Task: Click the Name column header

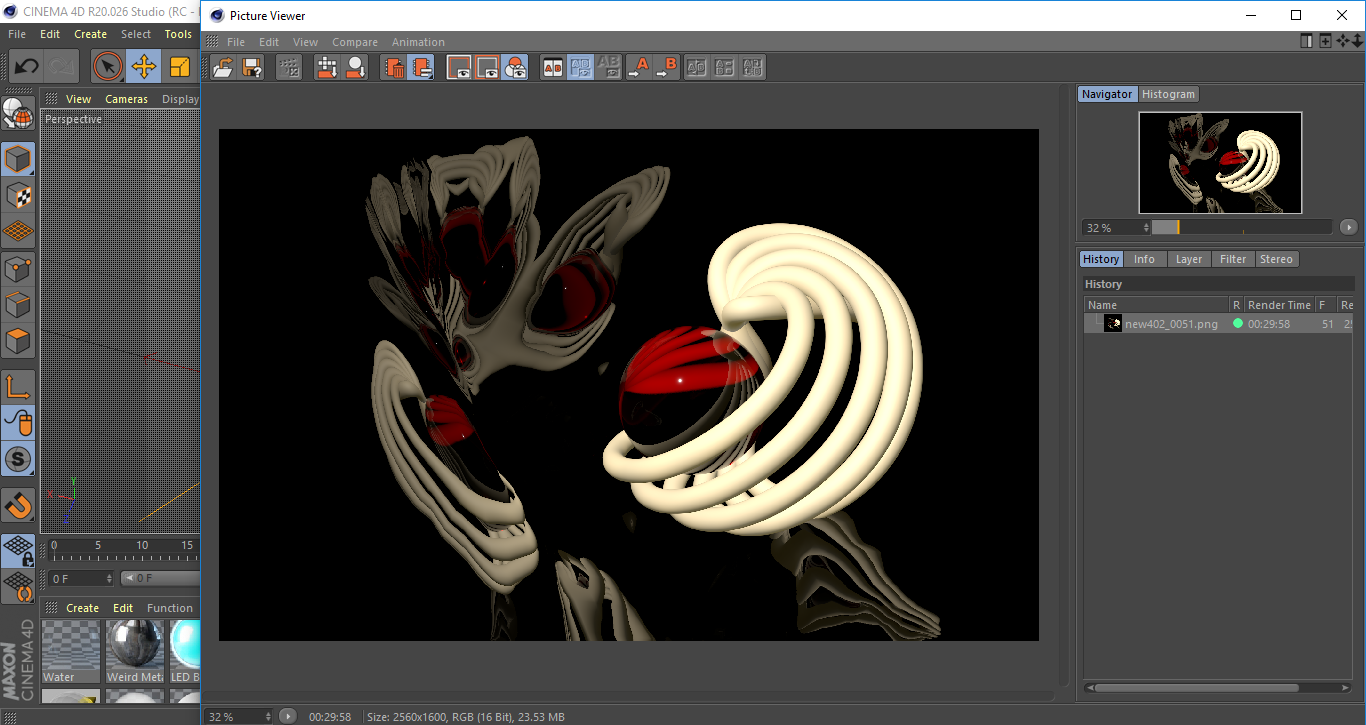Action: [1156, 305]
